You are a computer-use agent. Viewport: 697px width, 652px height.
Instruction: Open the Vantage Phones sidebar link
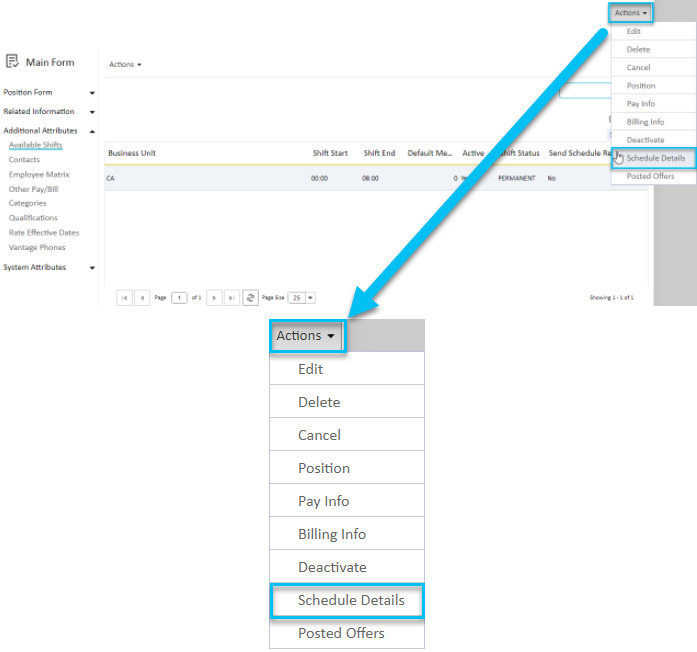coord(37,247)
